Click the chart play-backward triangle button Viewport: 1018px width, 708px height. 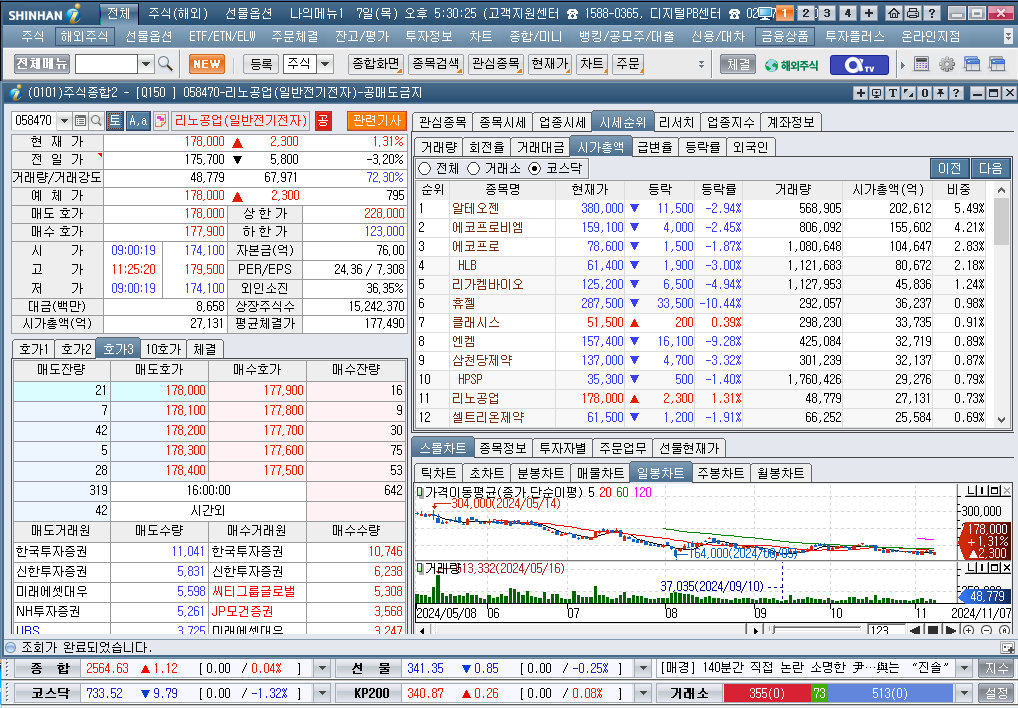[915, 630]
